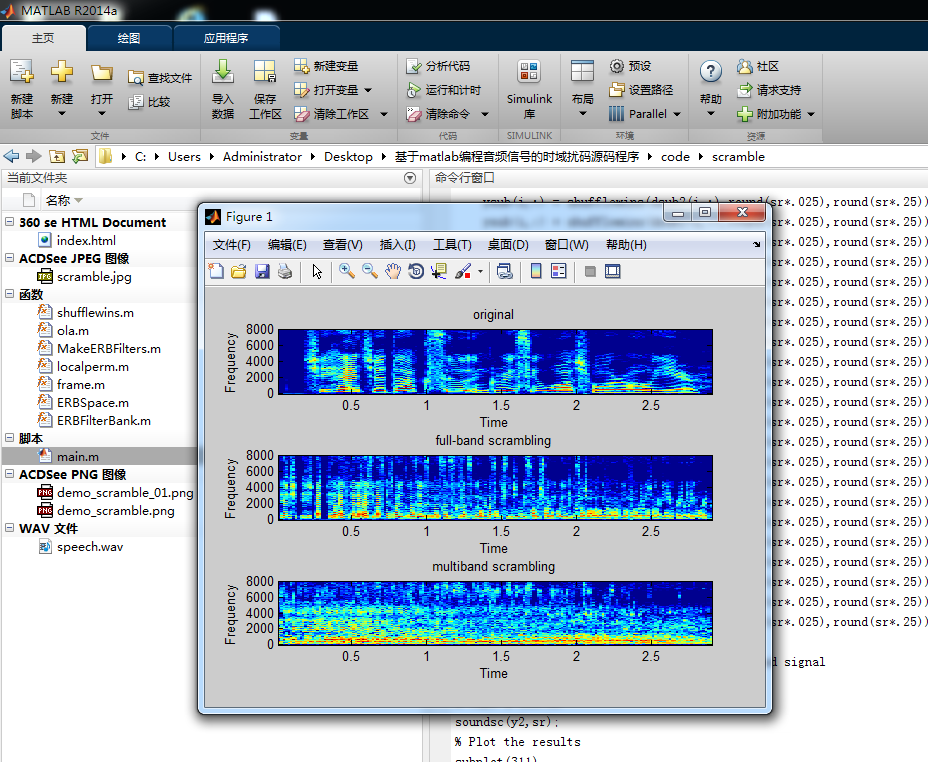Toggle the Zoom Out tool in Figure 1
The image size is (928, 762).
tap(370, 272)
